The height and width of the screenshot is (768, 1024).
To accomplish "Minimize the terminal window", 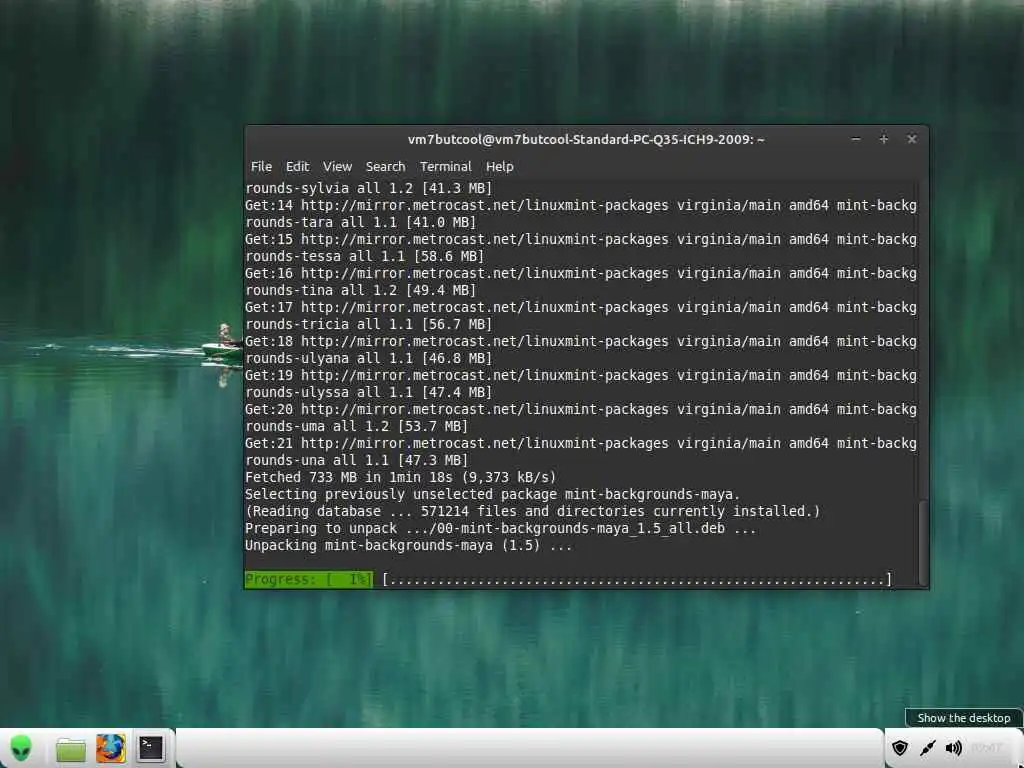I will coord(856,139).
